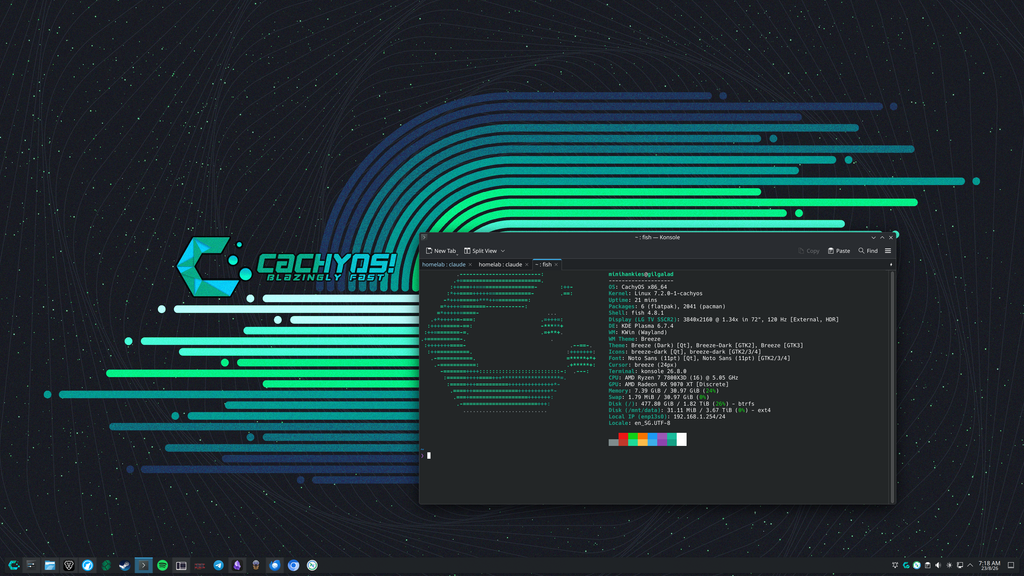
Task: Click the Konsole window icon in title bar
Action: pos(424,238)
